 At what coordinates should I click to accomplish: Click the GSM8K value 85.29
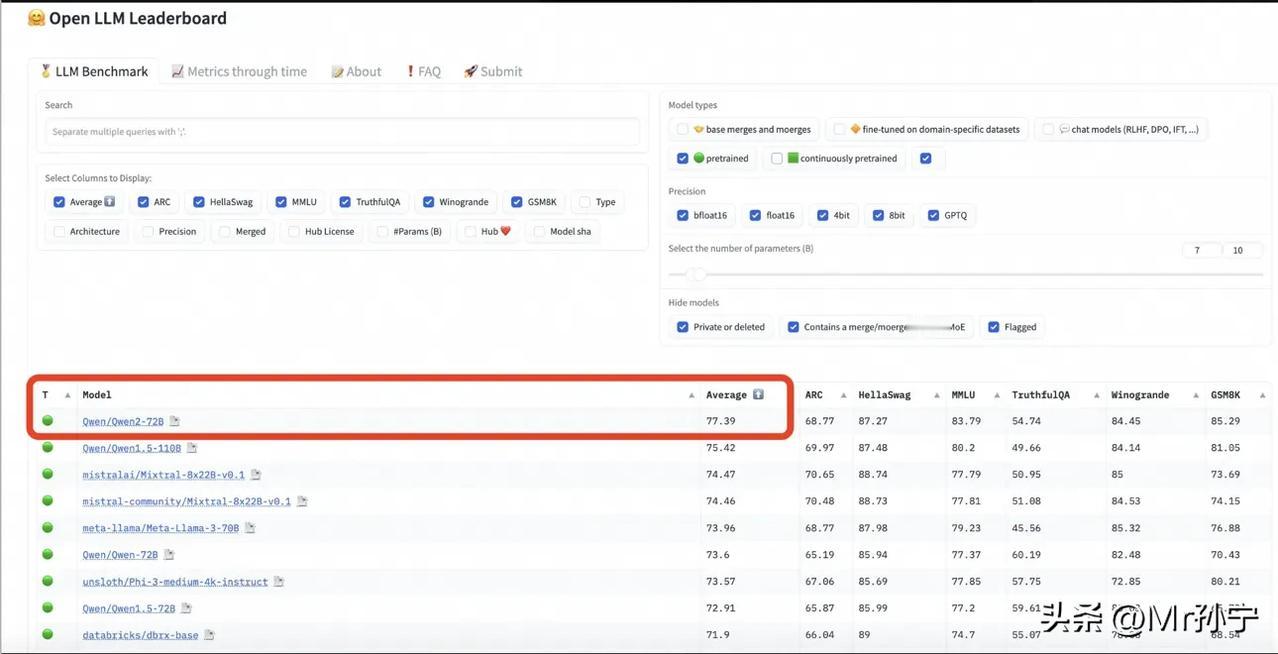[x=1225, y=422]
